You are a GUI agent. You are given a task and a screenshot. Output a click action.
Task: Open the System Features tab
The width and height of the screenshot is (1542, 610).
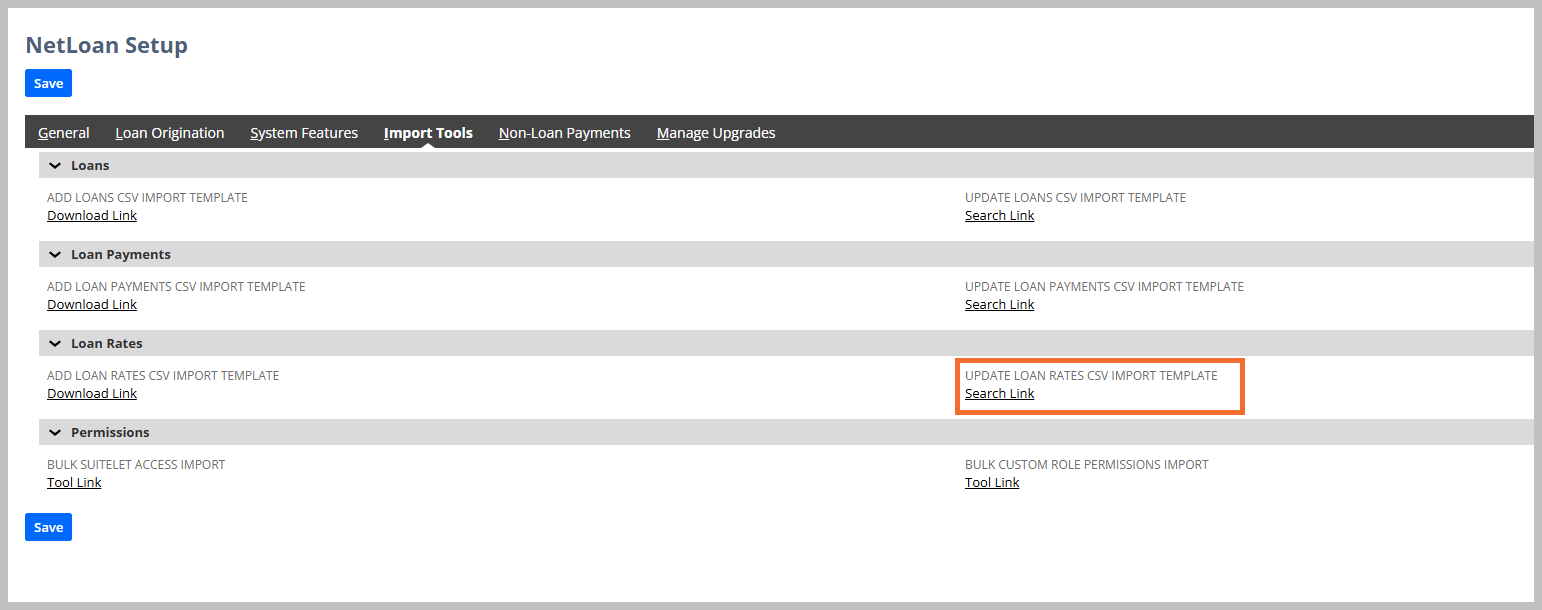pos(304,133)
